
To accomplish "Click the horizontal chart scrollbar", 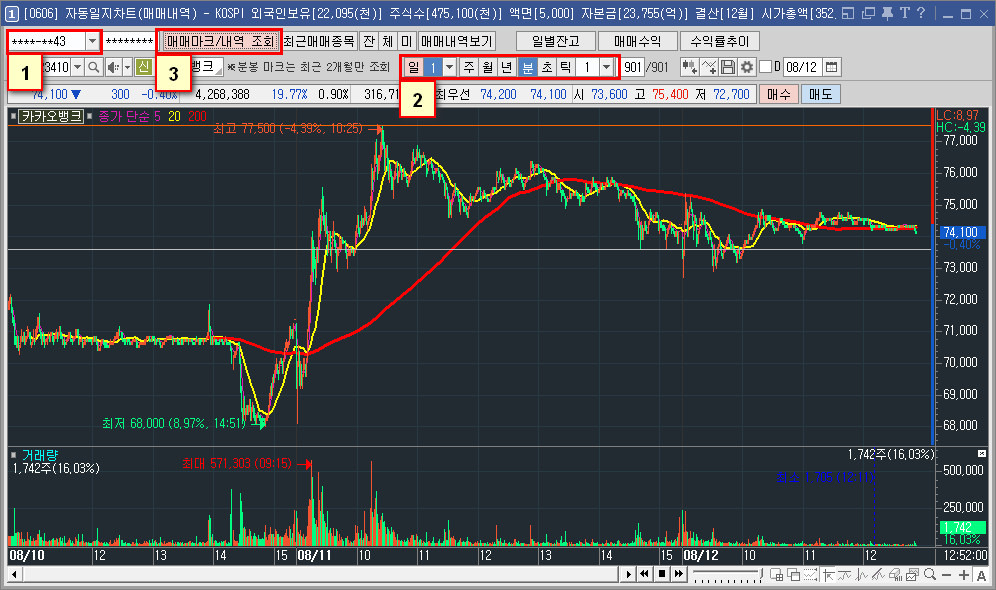I will [x=300, y=576].
